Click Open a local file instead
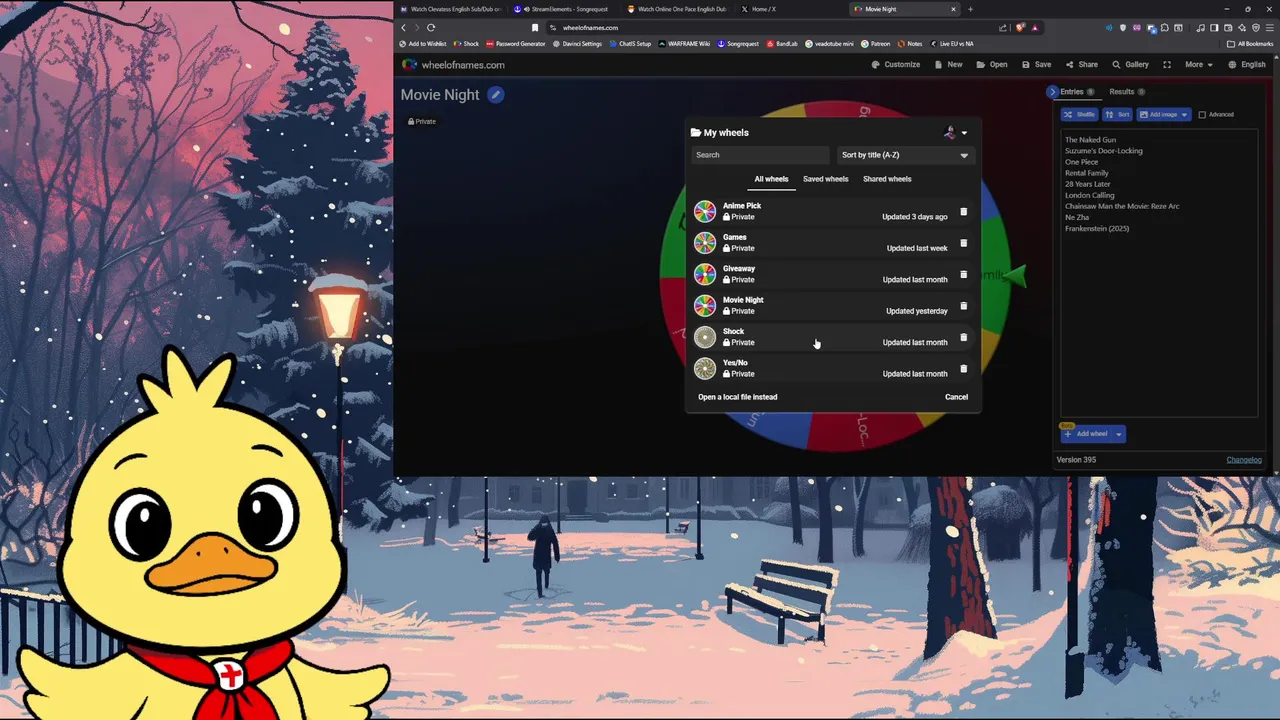Image resolution: width=1280 pixels, height=720 pixels. (737, 397)
